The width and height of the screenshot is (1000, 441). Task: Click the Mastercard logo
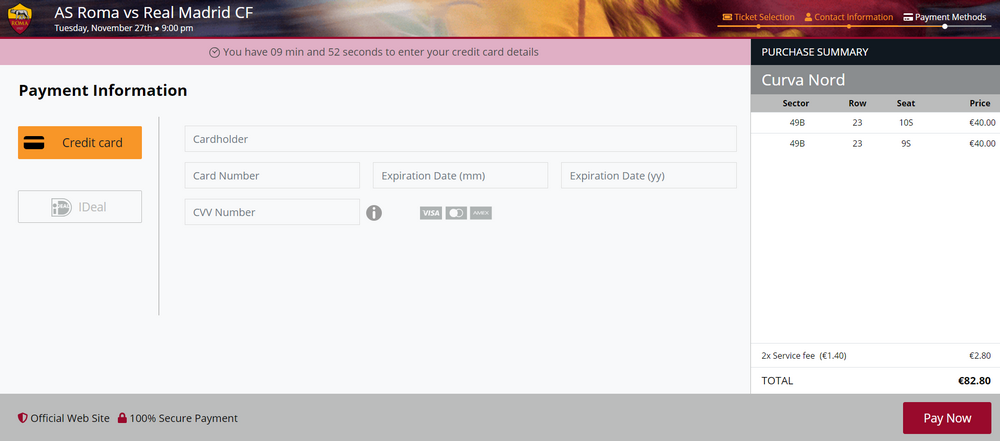456,213
